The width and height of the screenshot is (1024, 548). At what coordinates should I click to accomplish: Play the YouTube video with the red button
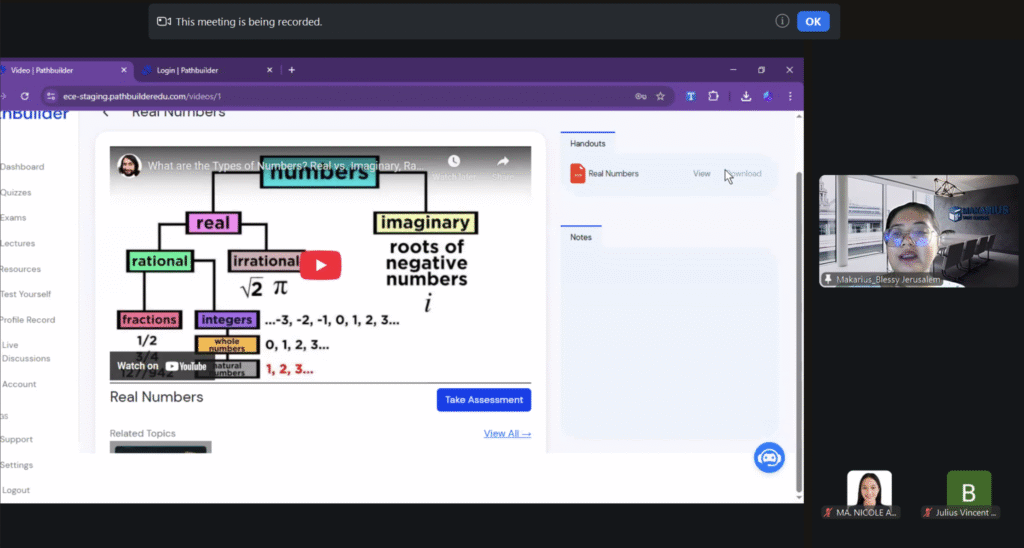pyautogui.click(x=320, y=264)
